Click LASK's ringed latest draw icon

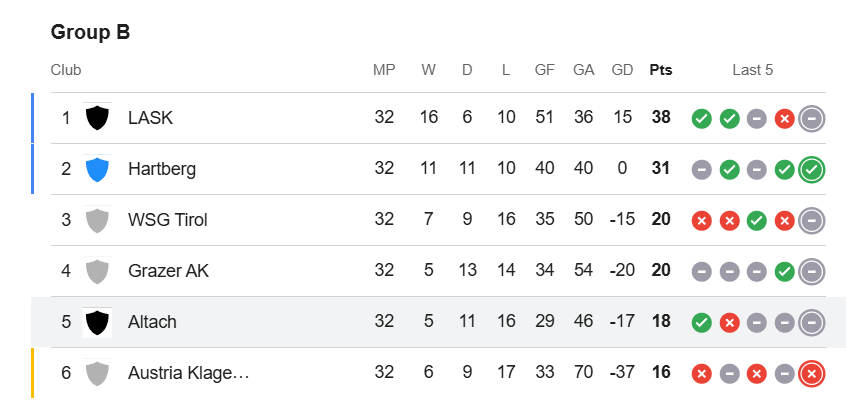pos(812,118)
